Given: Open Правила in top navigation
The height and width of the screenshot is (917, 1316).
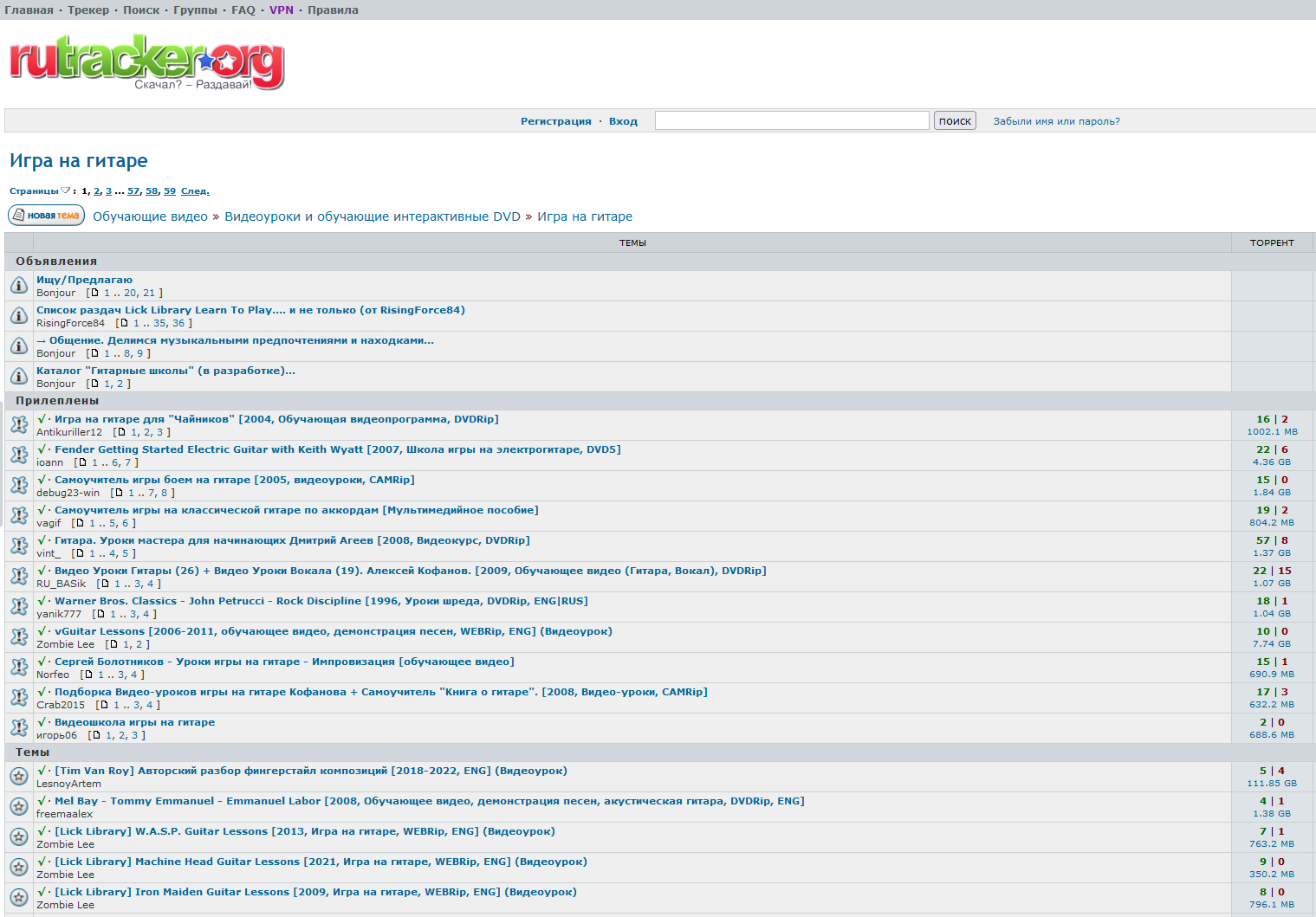Looking at the screenshot, I should [x=333, y=10].
